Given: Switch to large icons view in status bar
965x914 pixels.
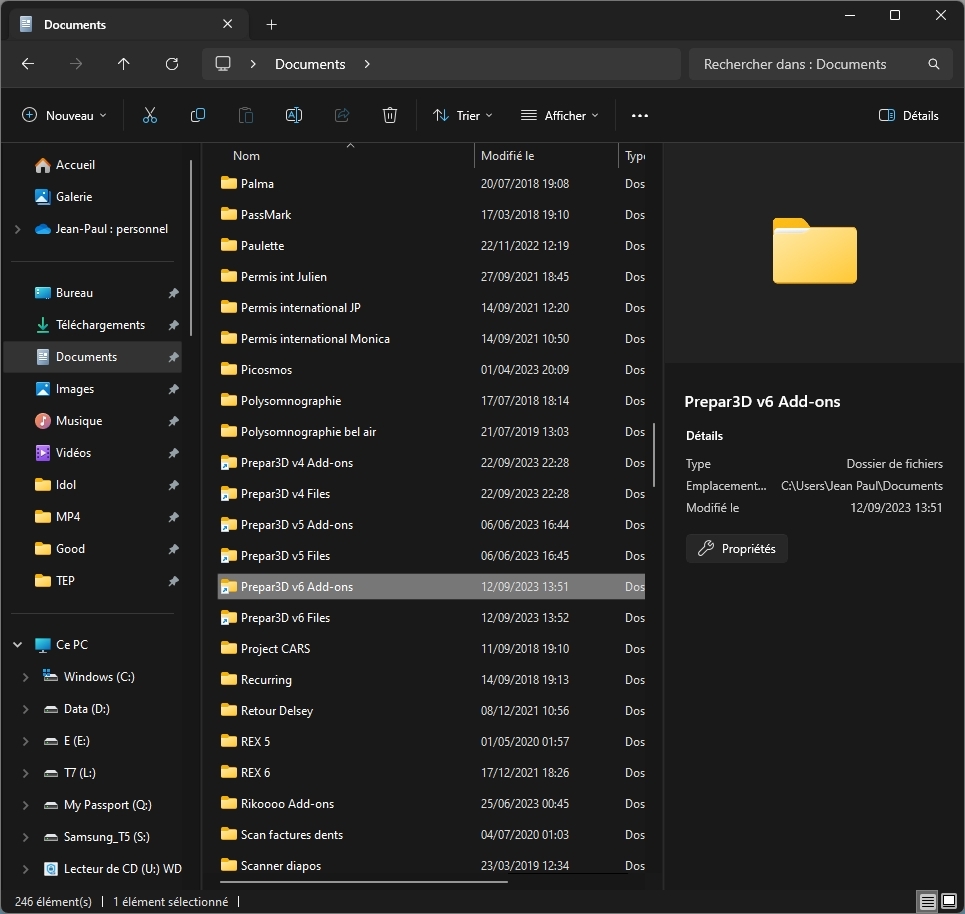Looking at the screenshot, I should (950, 902).
